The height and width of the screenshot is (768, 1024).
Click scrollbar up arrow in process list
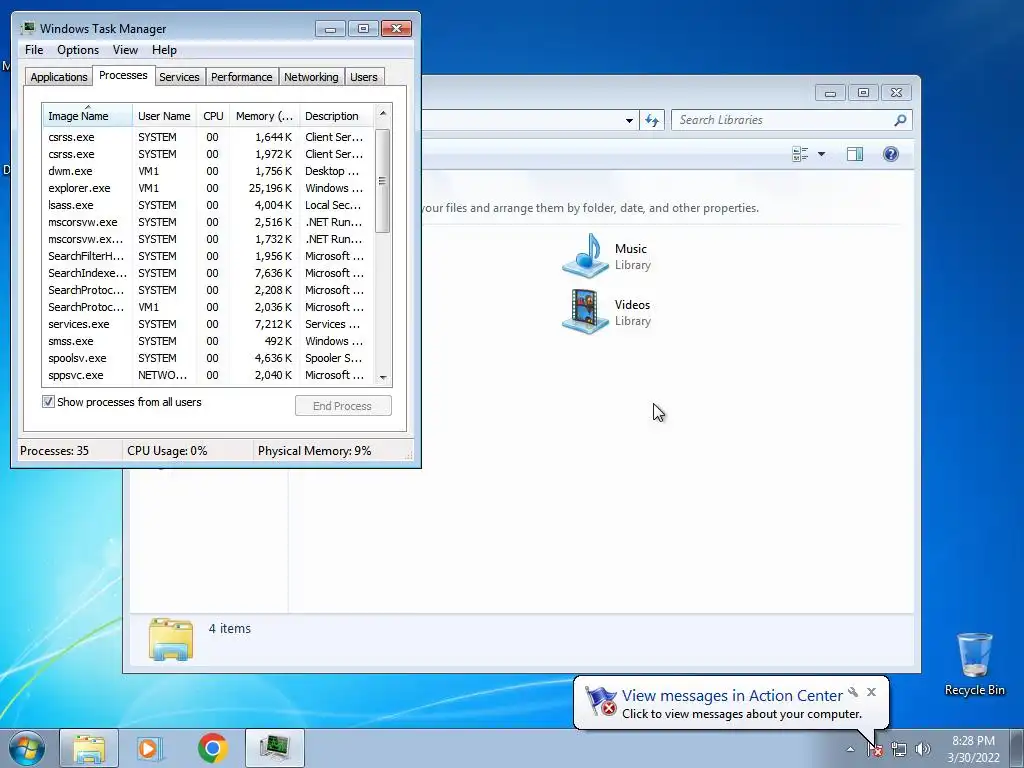coord(383,114)
